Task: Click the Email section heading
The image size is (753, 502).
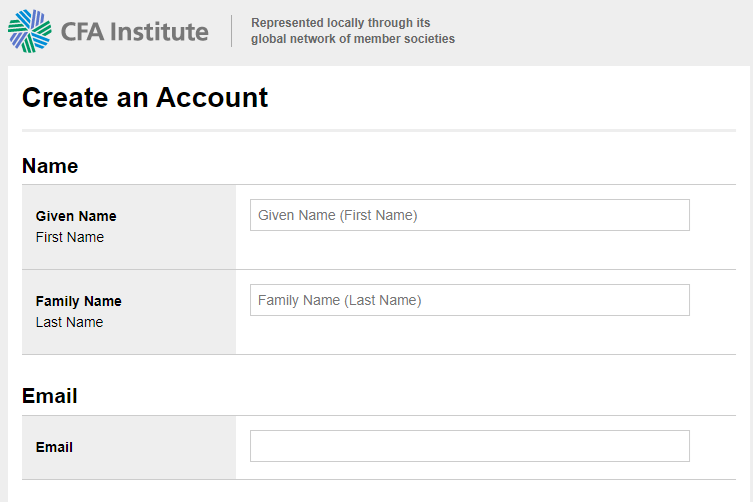Action: (x=49, y=396)
